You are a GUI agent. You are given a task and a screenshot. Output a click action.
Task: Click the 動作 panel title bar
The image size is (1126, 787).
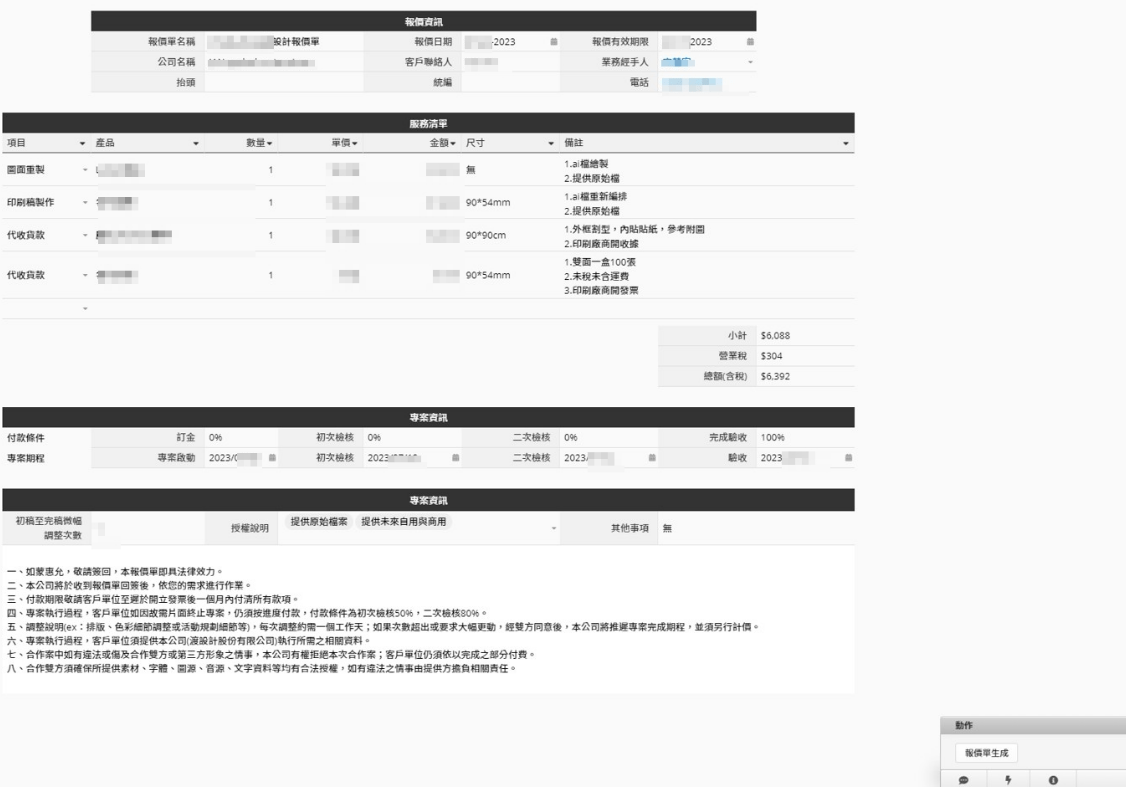click(1033, 725)
